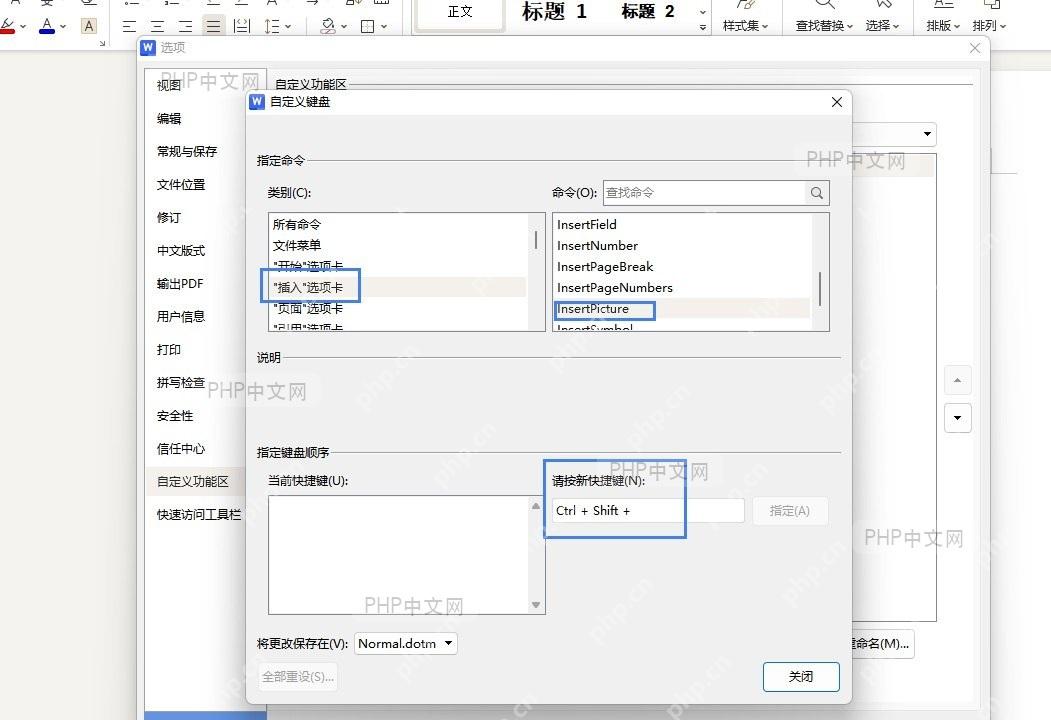Viewport: 1051px width, 720px height.
Task: Toggle character shading on selected text
Action: tap(88, 26)
